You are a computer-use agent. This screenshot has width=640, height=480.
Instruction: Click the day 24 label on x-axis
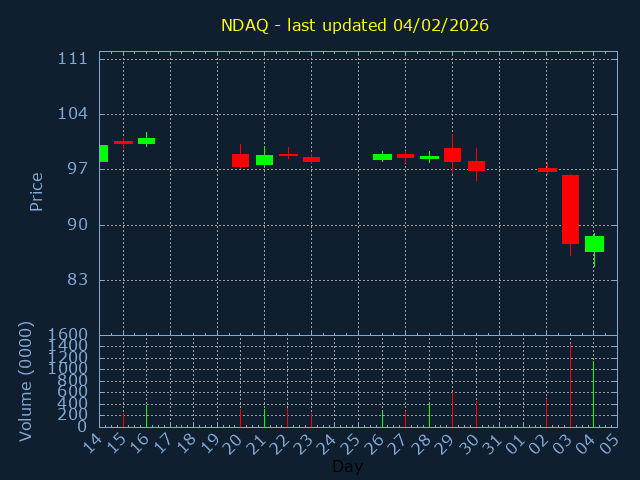[327, 443]
